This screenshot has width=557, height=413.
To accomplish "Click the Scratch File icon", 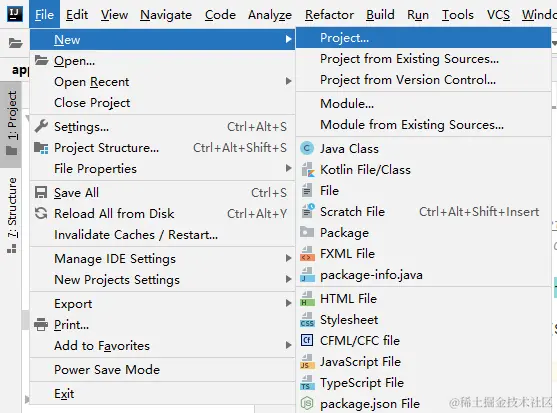I will coord(308,211).
